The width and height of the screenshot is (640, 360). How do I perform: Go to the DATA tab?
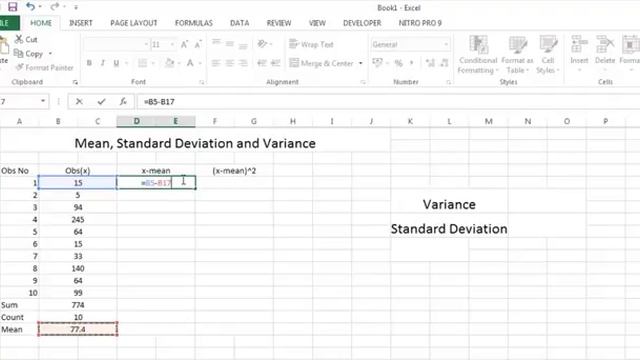click(x=240, y=23)
